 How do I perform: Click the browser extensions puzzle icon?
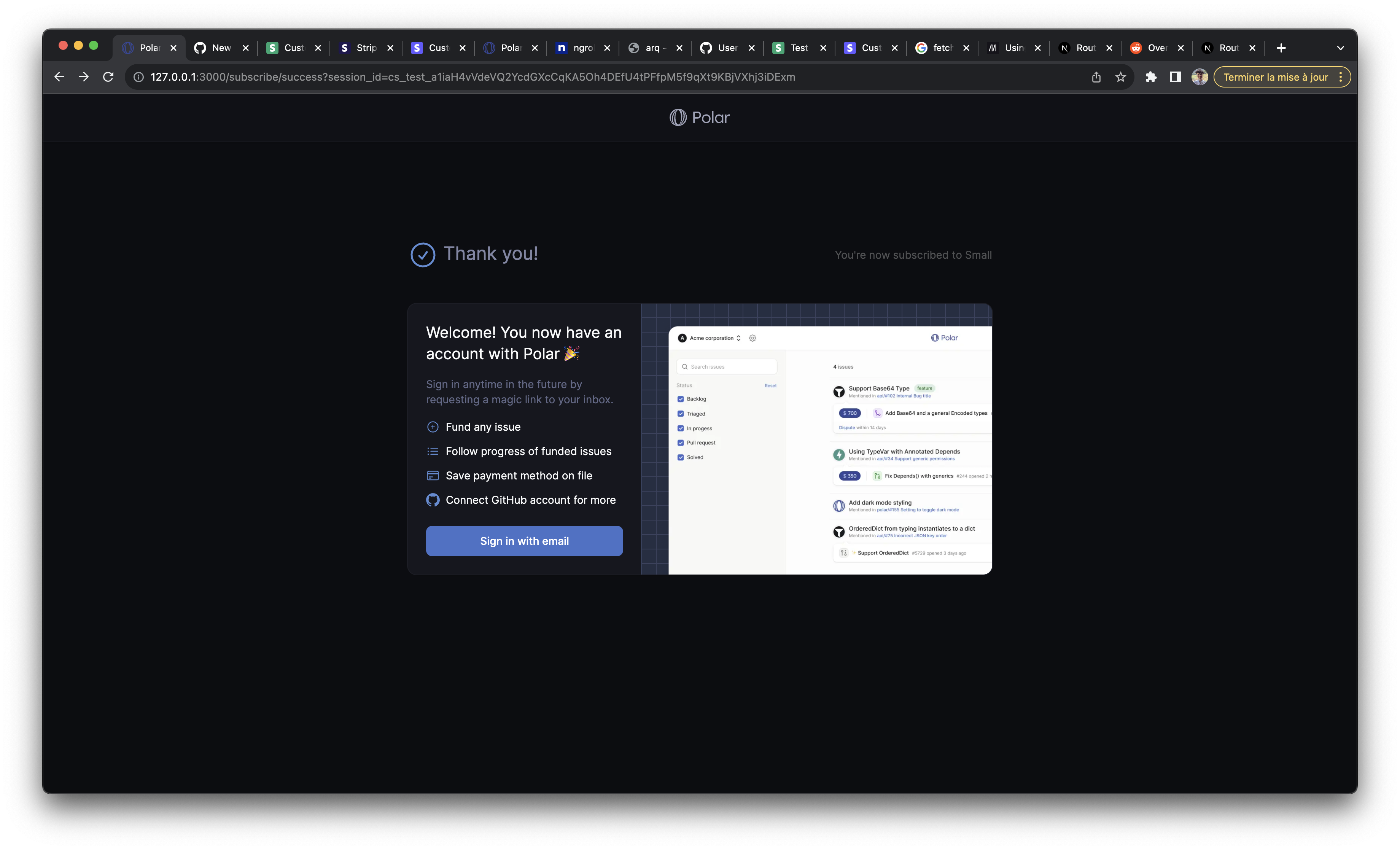click(1151, 77)
